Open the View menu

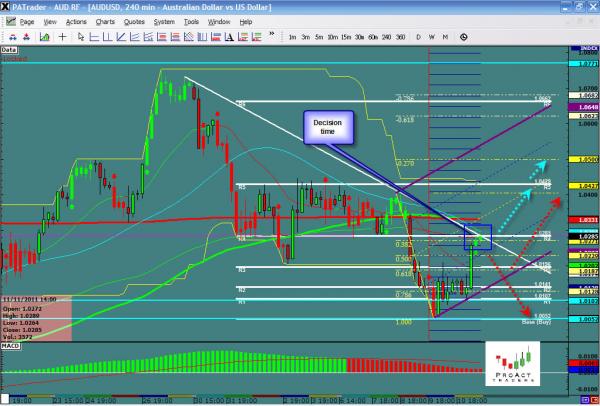[x=50, y=22]
